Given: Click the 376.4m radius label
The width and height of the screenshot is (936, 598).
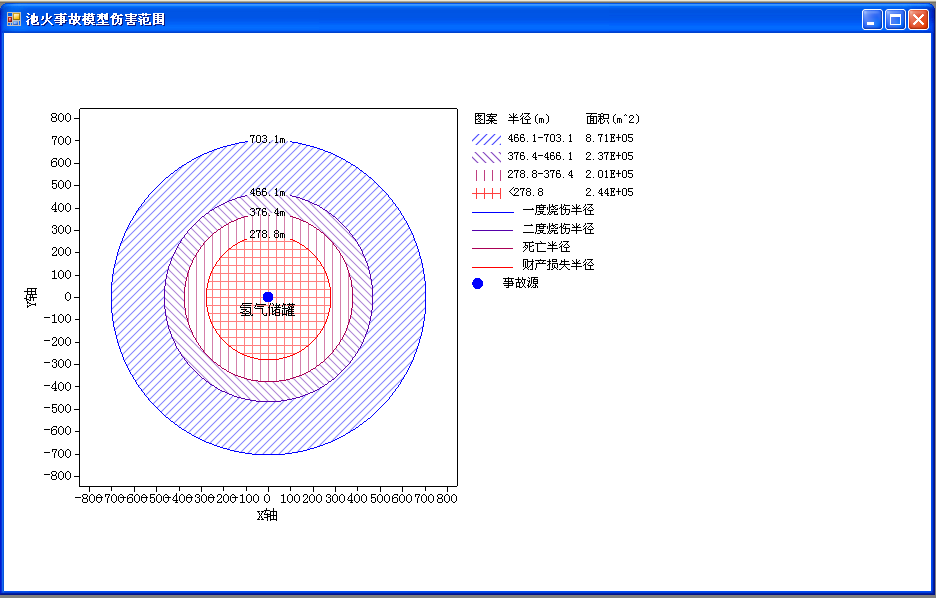Looking at the screenshot, I should 267,212.
